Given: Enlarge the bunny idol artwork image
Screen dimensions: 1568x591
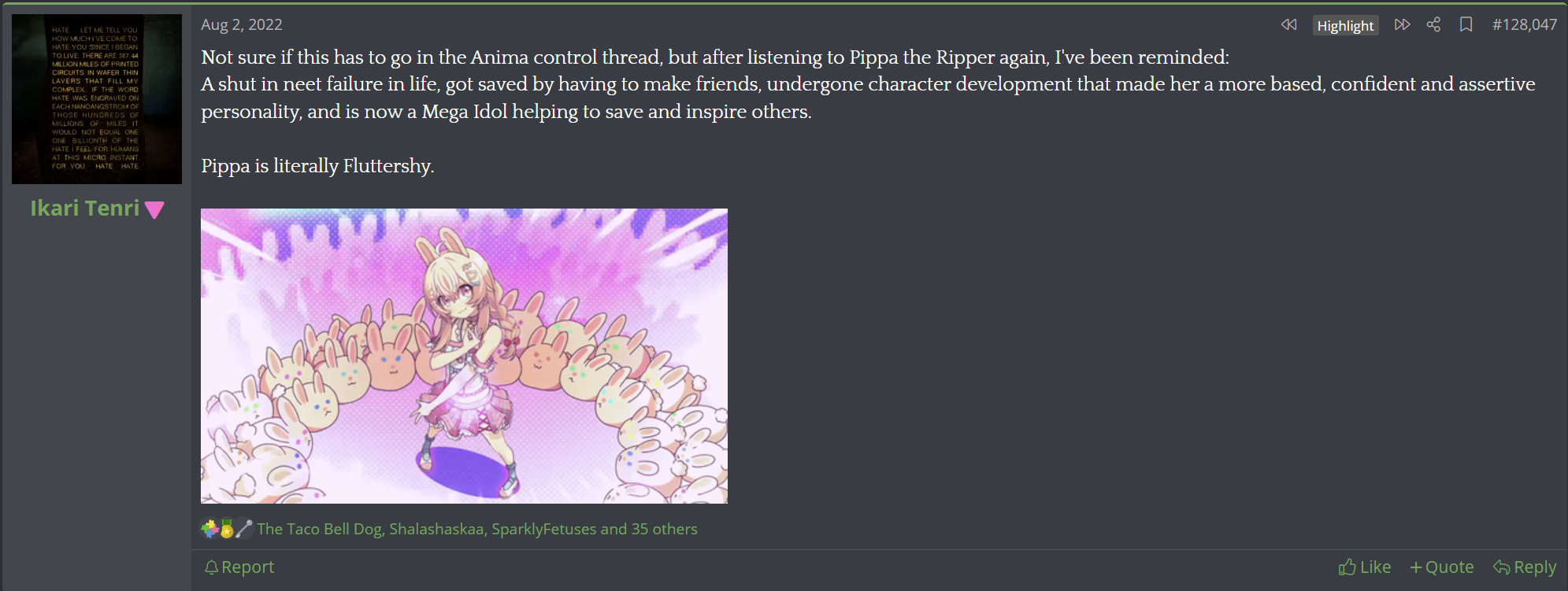Looking at the screenshot, I should tap(464, 356).
